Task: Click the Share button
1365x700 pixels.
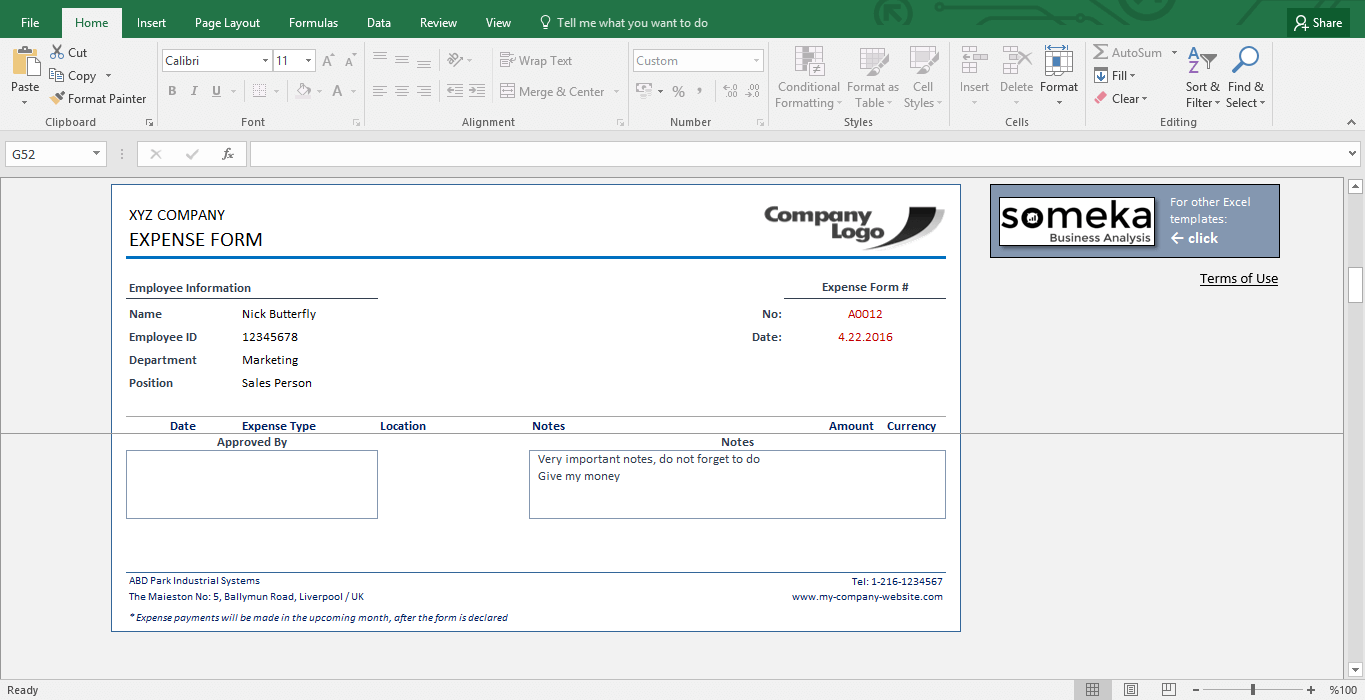Action: click(1317, 23)
